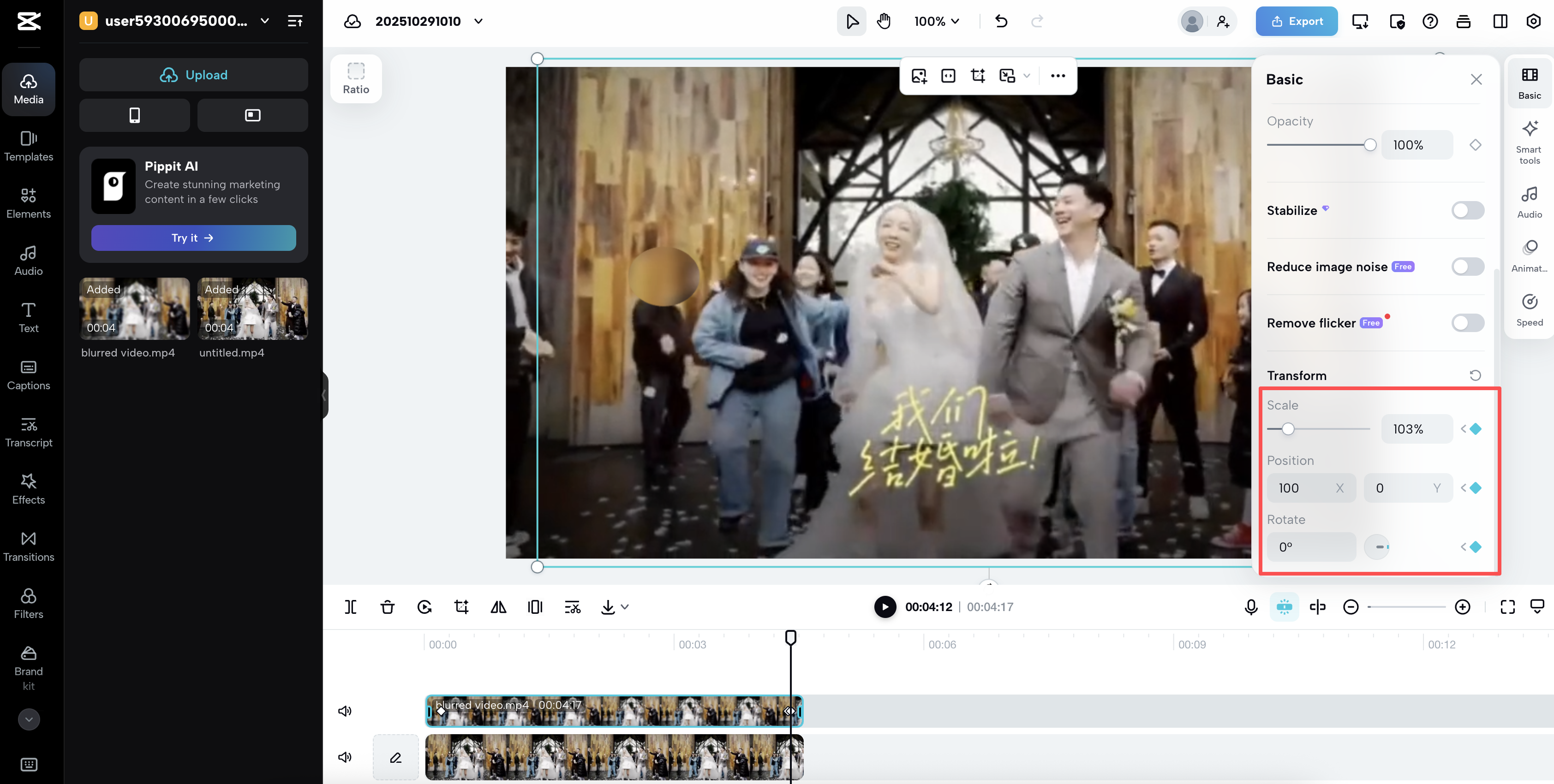1554x784 pixels.
Task: Open the Effects panel in sidebar
Action: click(28, 488)
